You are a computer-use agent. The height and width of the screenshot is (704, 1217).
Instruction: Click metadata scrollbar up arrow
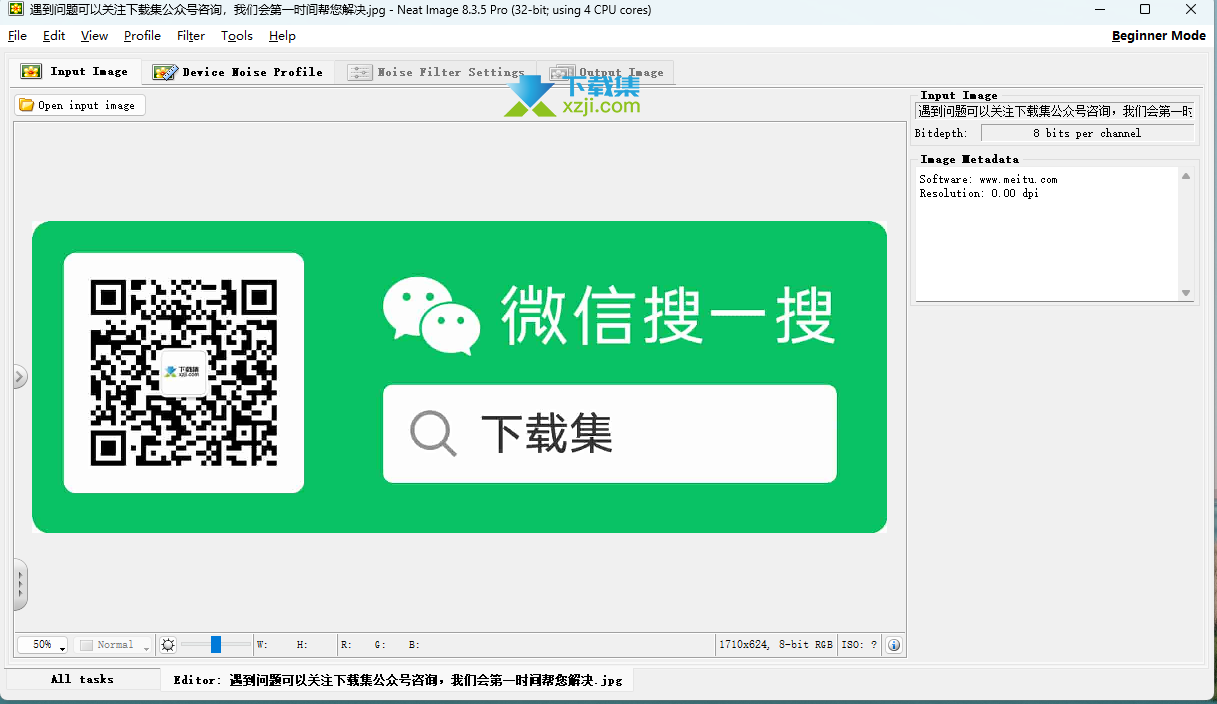[1186, 176]
